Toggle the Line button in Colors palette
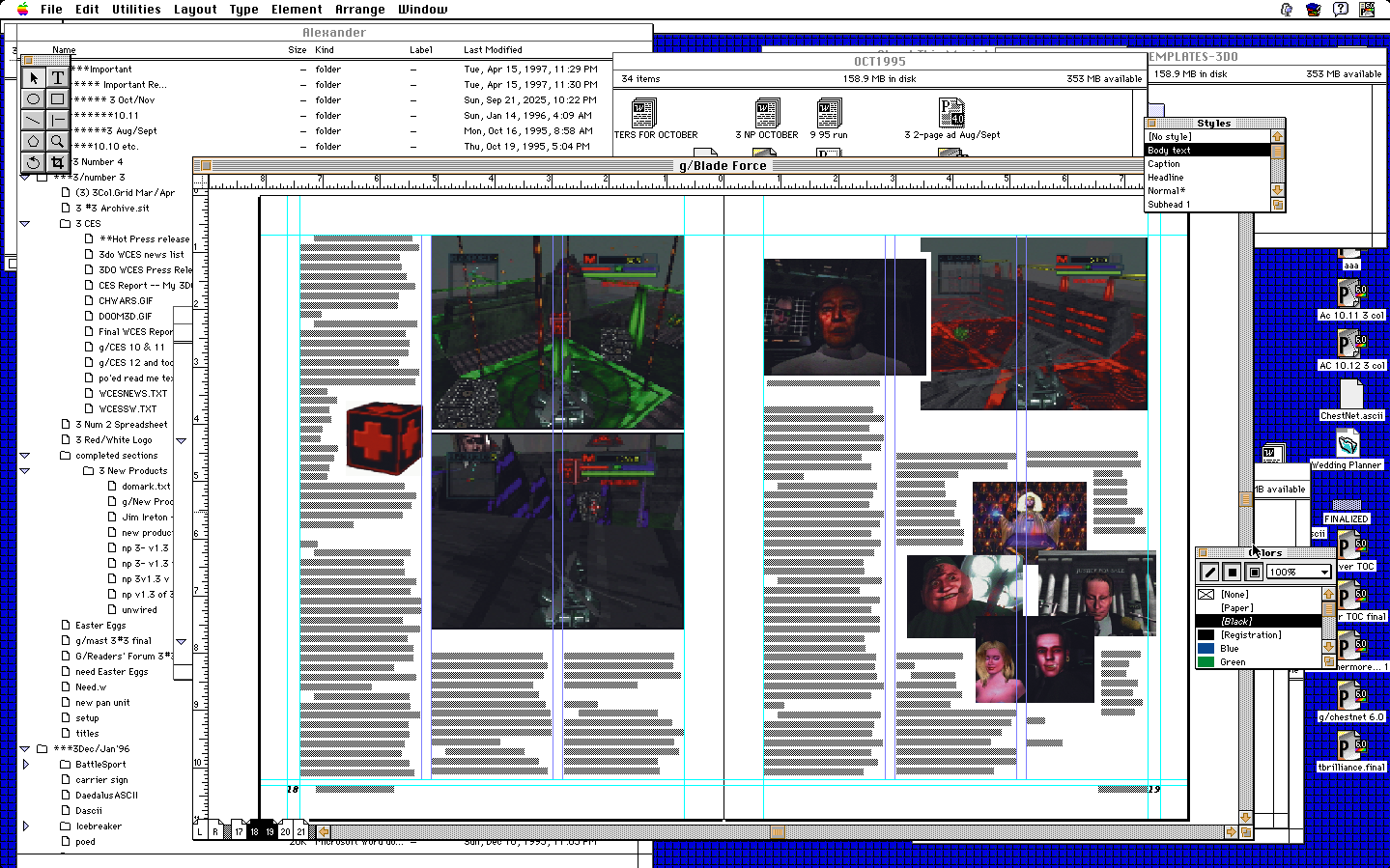1390x868 pixels. pyautogui.click(x=1209, y=573)
